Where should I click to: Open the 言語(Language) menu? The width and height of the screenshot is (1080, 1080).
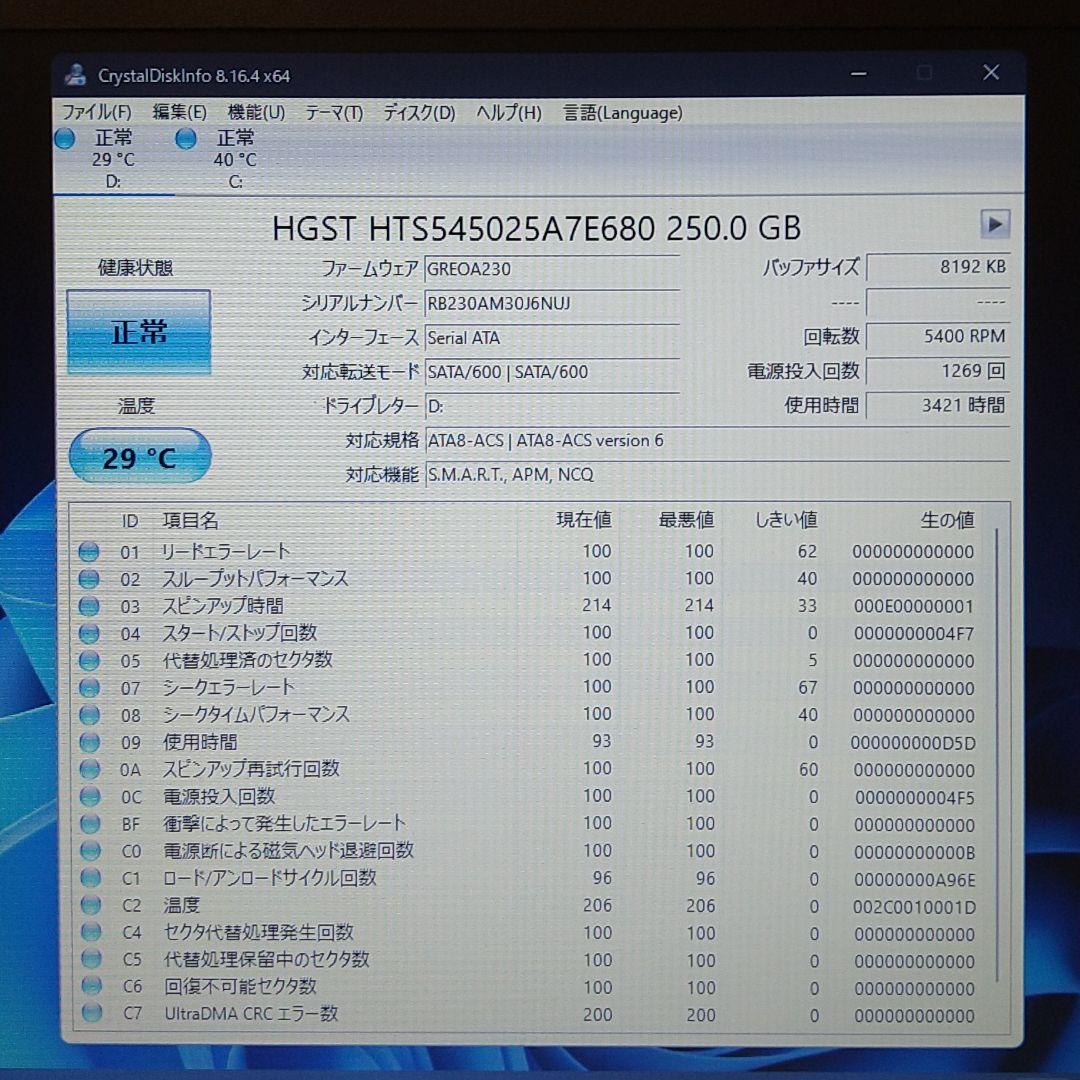pos(623,112)
